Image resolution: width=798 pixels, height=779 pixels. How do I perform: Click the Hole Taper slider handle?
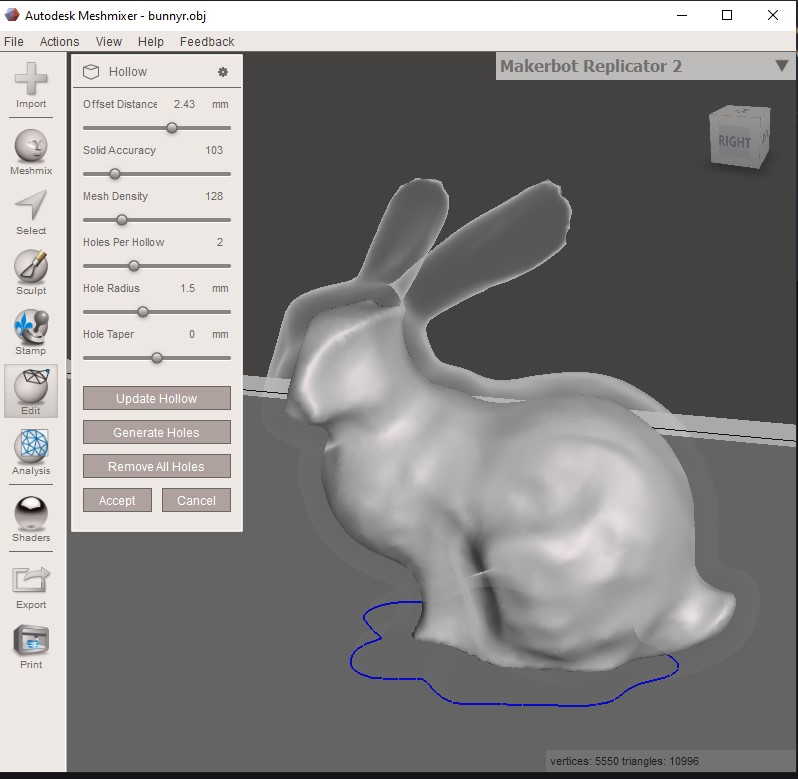point(157,358)
